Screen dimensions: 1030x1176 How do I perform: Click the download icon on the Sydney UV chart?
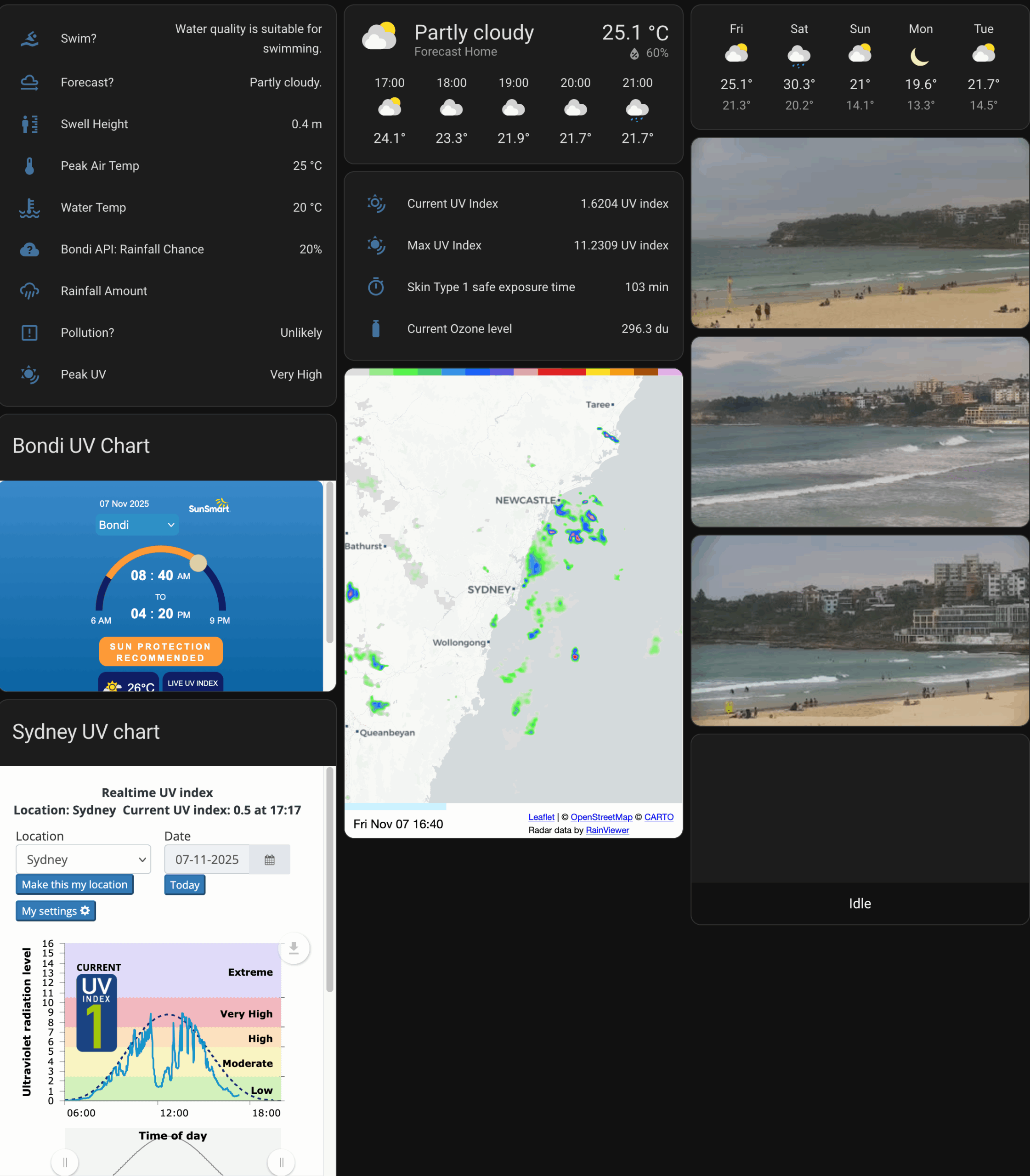pyautogui.click(x=294, y=949)
